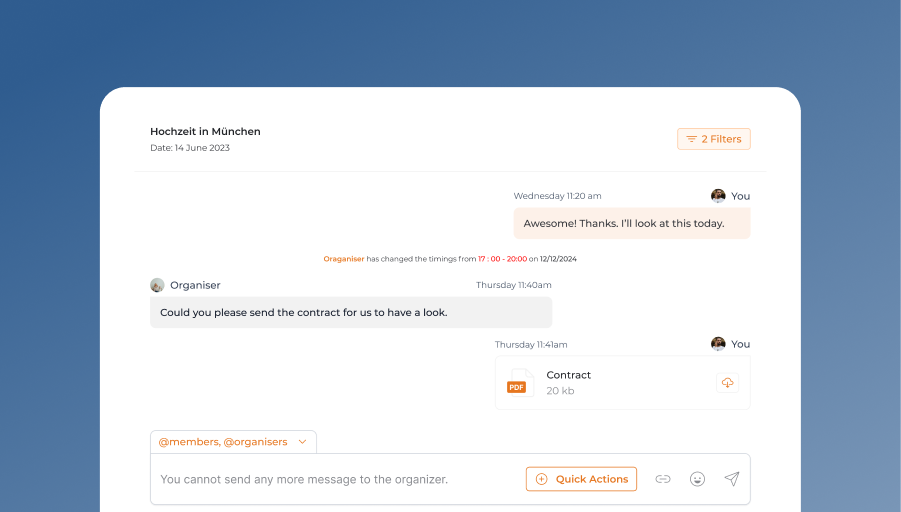Open Quick Actions menu
The width and height of the screenshot is (901, 512).
(x=582, y=479)
